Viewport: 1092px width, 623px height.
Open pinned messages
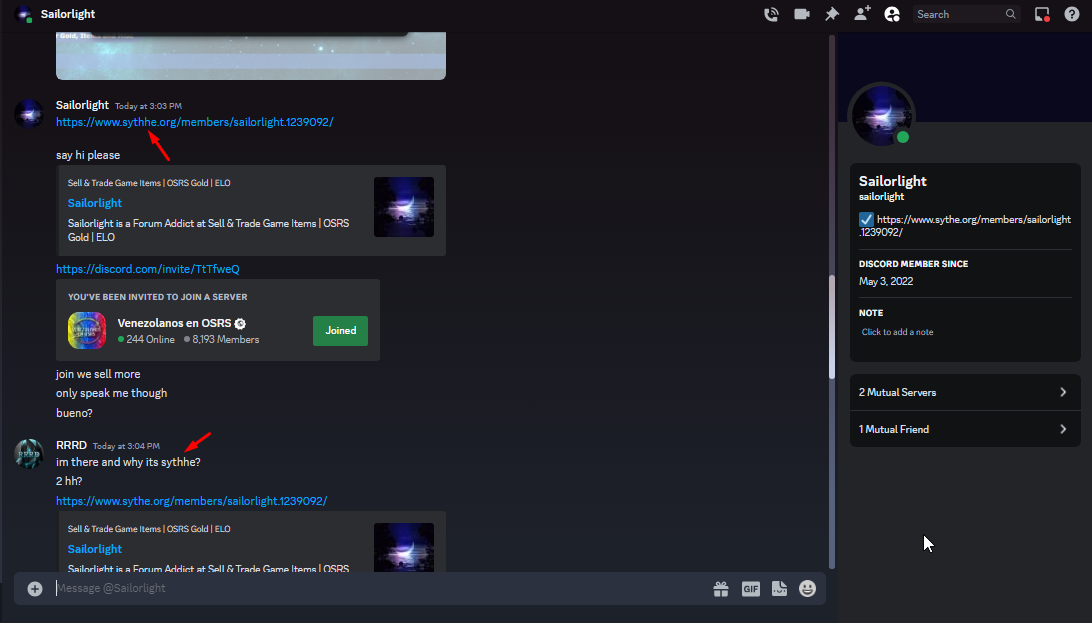click(x=832, y=14)
